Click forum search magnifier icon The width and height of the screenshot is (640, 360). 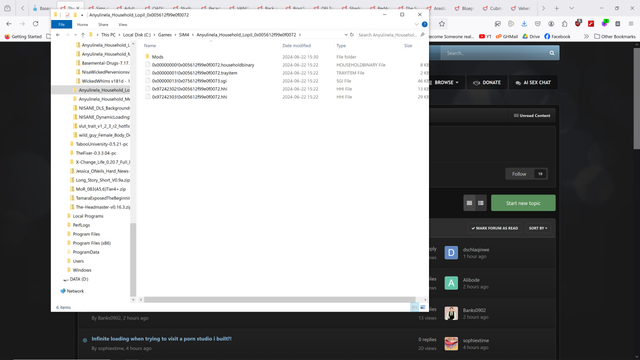(x=552, y=53)
